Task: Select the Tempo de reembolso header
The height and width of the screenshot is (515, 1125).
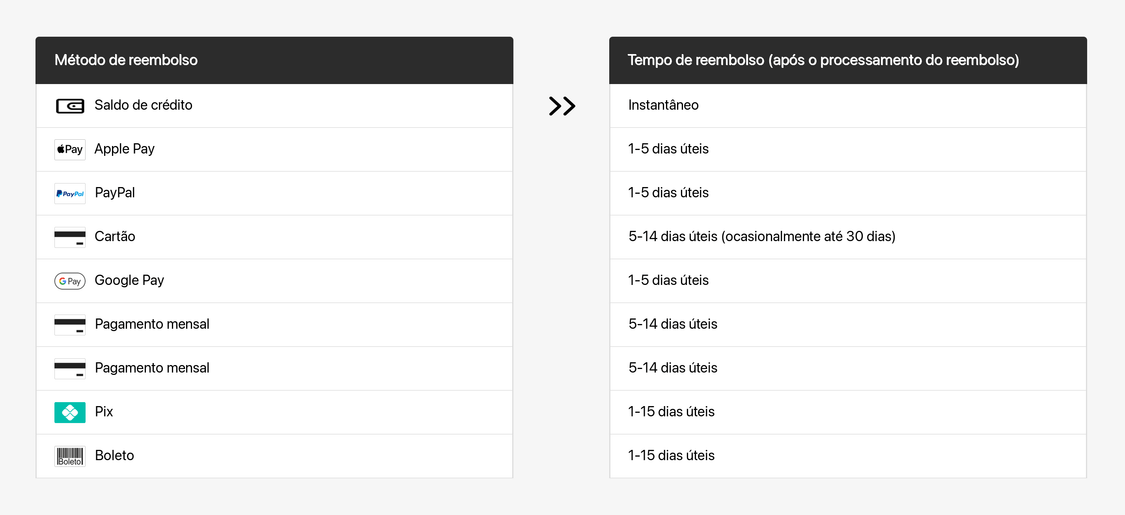Action: click(848, 60)
